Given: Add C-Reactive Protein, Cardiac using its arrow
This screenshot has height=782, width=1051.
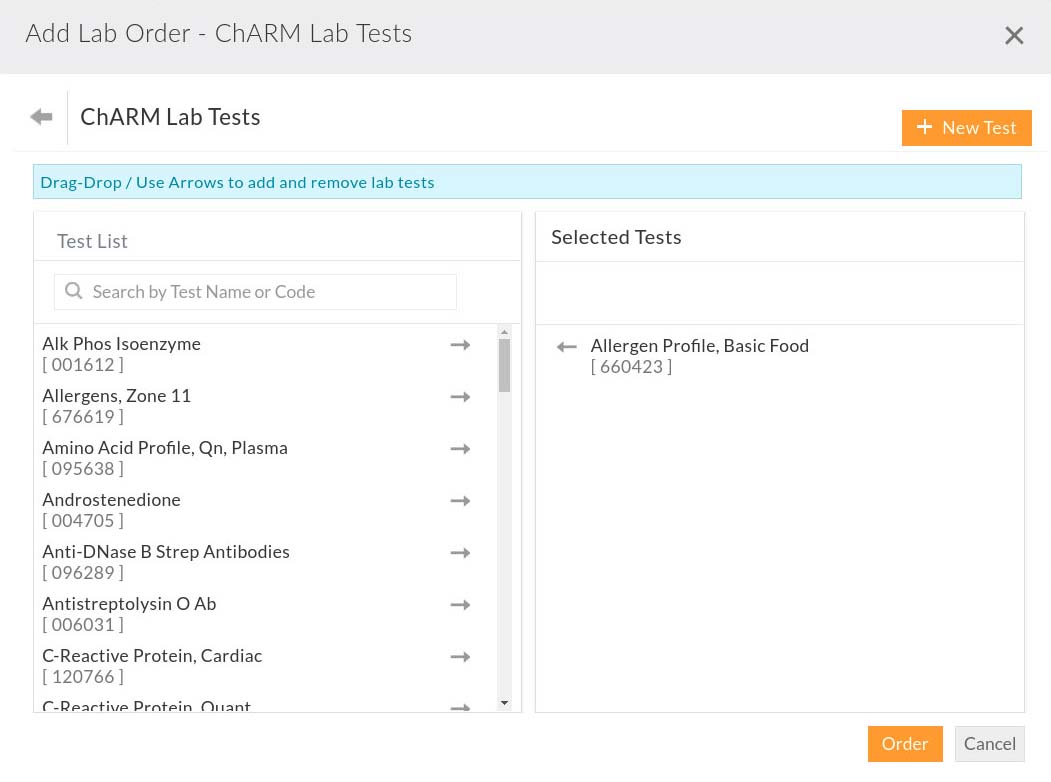Looking at the screenshot, I should pos(460,656).
